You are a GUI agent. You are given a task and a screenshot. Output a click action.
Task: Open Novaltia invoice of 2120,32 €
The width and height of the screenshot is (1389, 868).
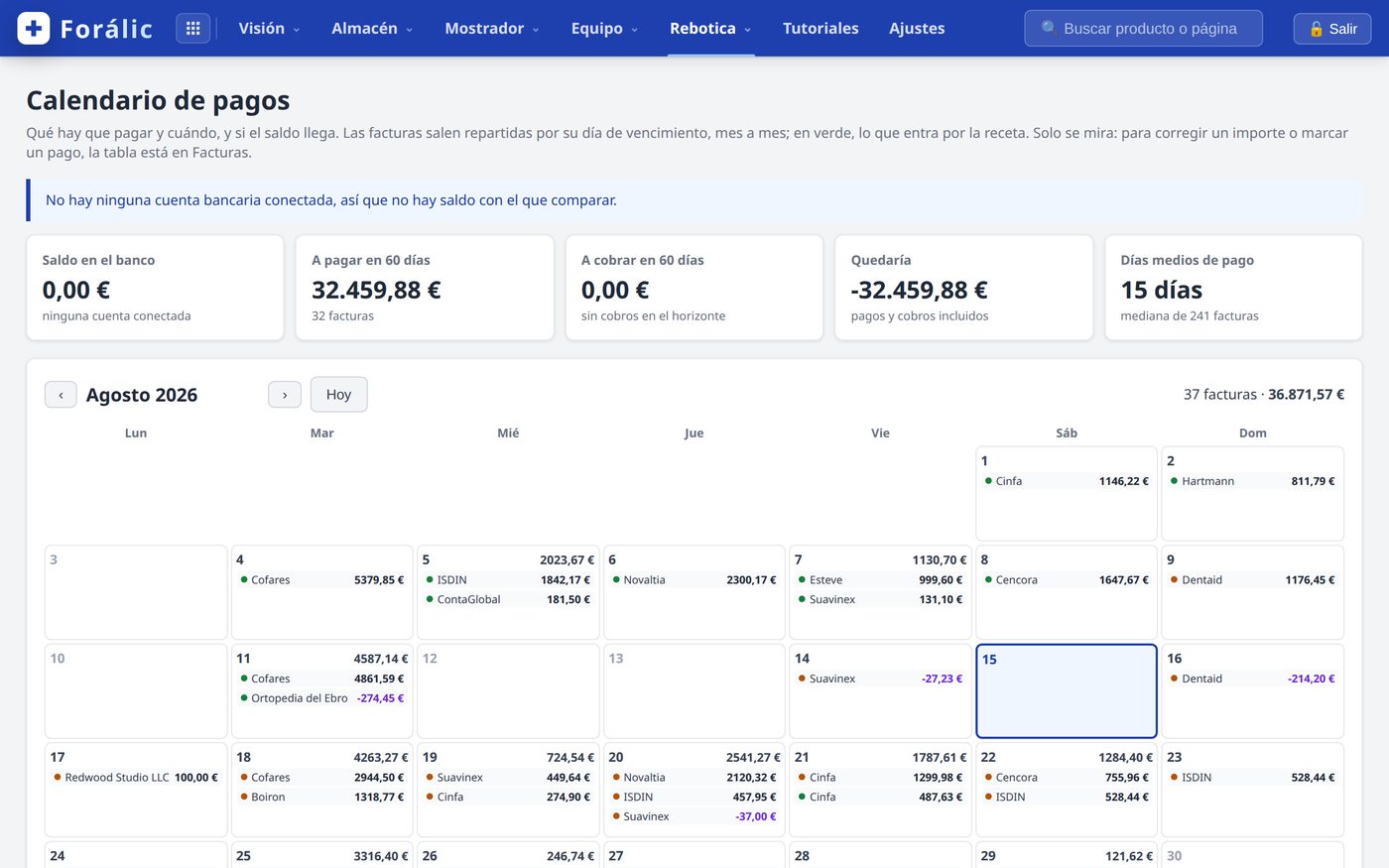(x=694, y=778)
